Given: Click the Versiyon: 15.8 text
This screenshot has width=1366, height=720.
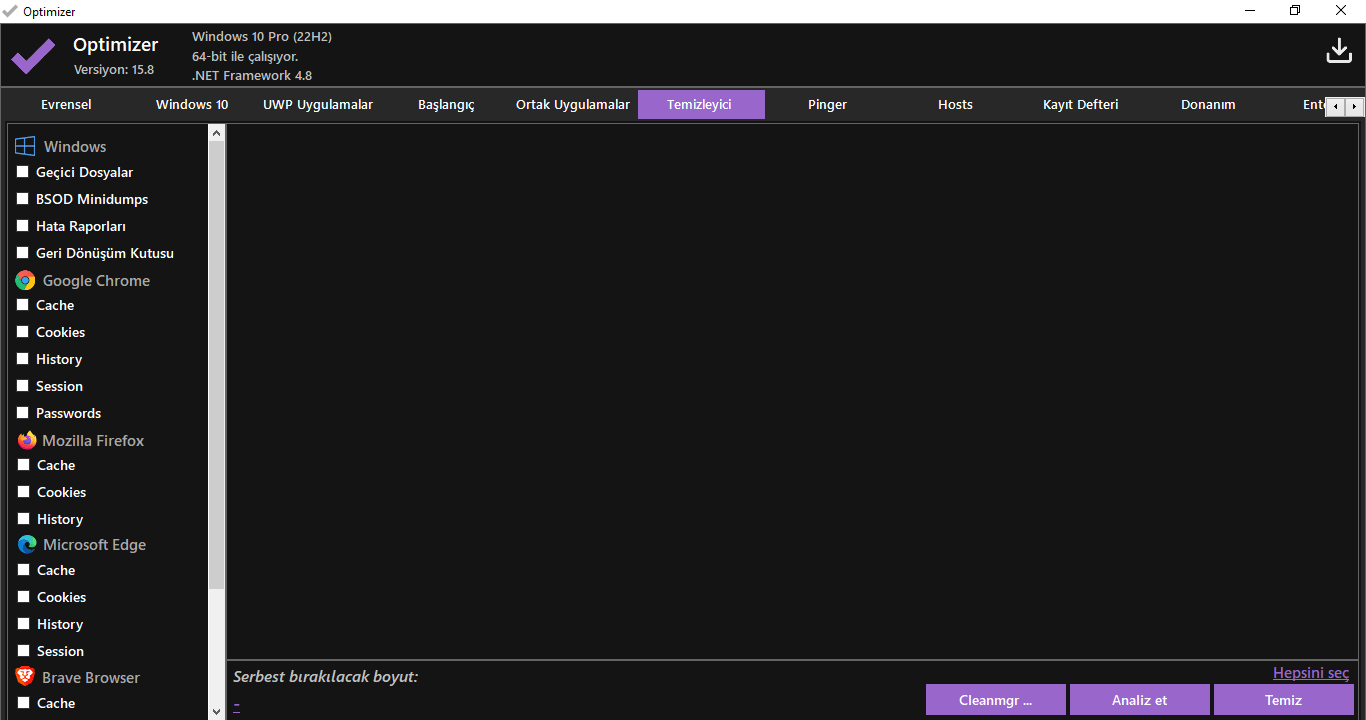Looking at the screenshot, I should (x=114, y=70).
